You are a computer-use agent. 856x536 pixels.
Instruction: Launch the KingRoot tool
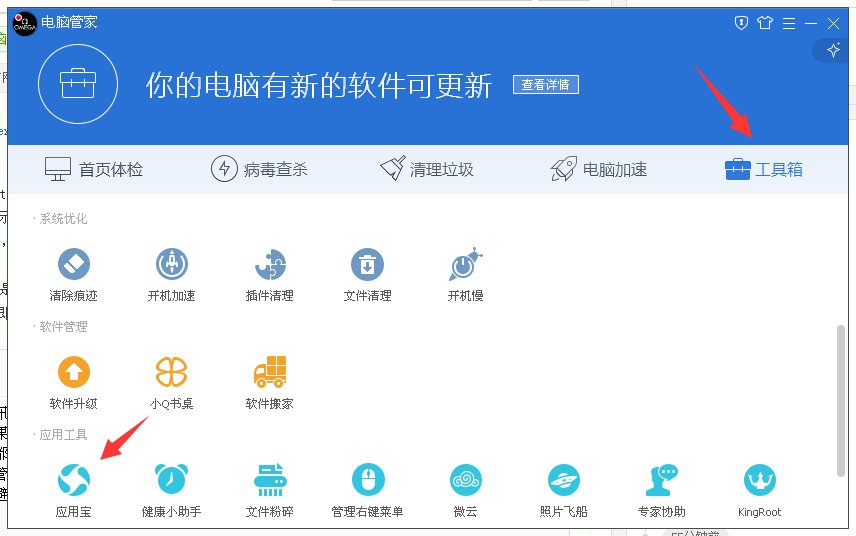[x=759, y=491]
